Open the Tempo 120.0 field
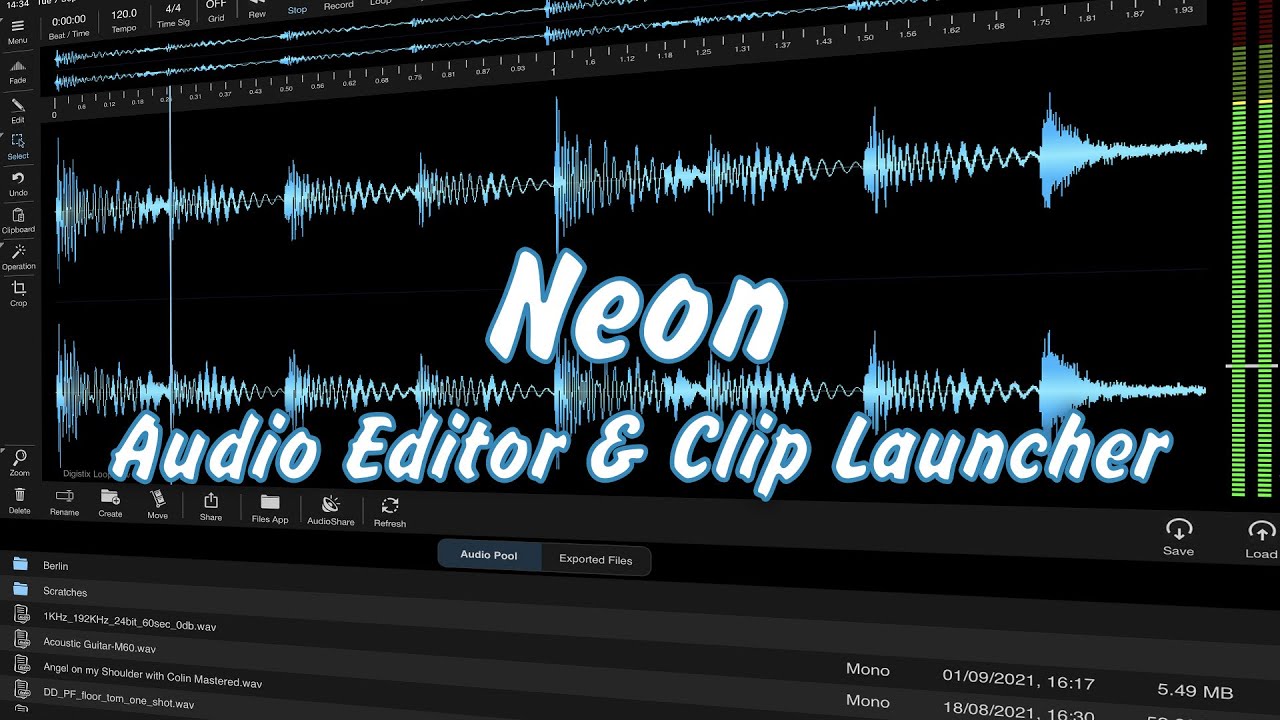 click(124, 20)
